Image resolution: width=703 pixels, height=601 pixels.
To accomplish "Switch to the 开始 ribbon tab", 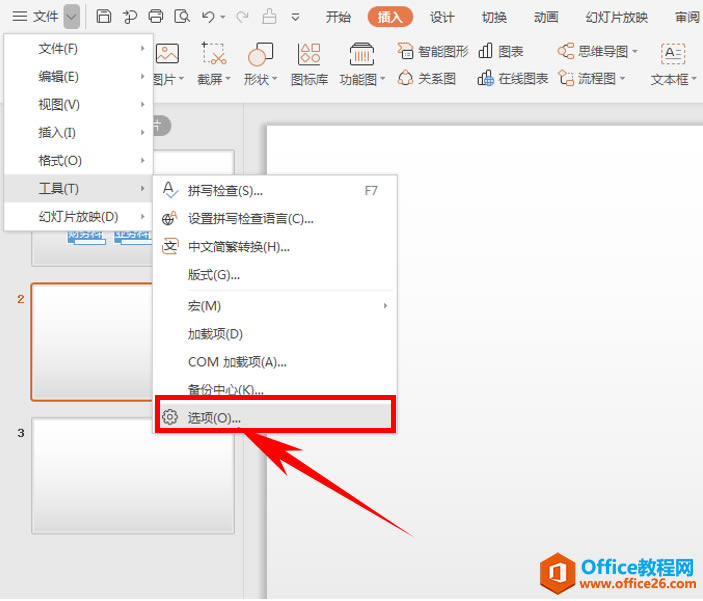I will [338, 17].
